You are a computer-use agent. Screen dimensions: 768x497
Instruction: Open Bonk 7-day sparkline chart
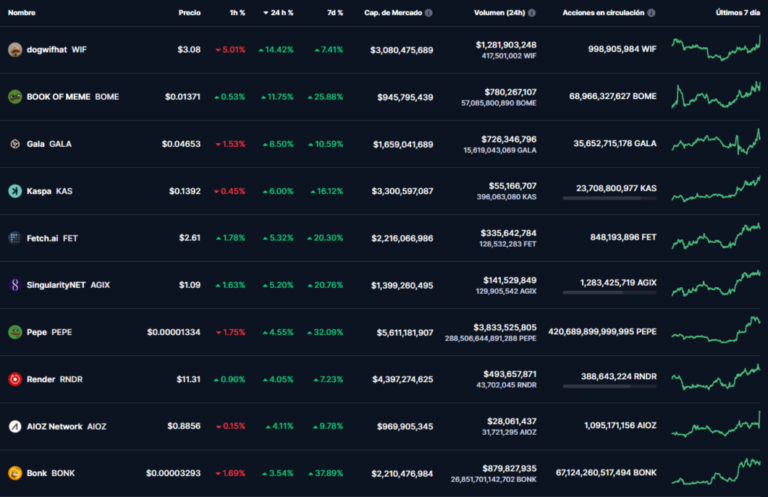716,471
